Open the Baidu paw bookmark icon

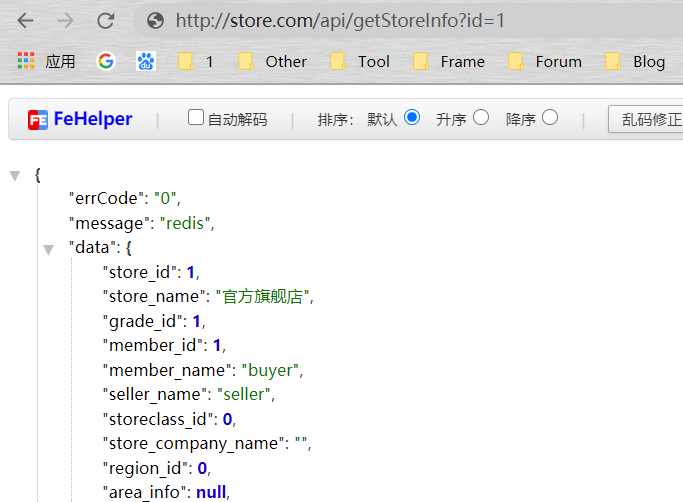tap(146, 61)
